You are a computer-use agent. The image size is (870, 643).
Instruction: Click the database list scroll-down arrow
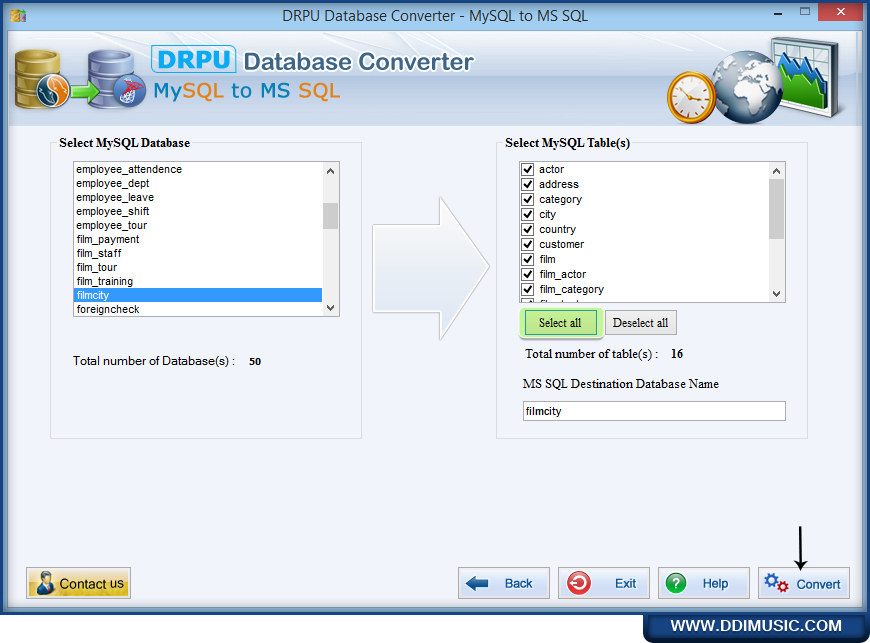coord(331,308)
